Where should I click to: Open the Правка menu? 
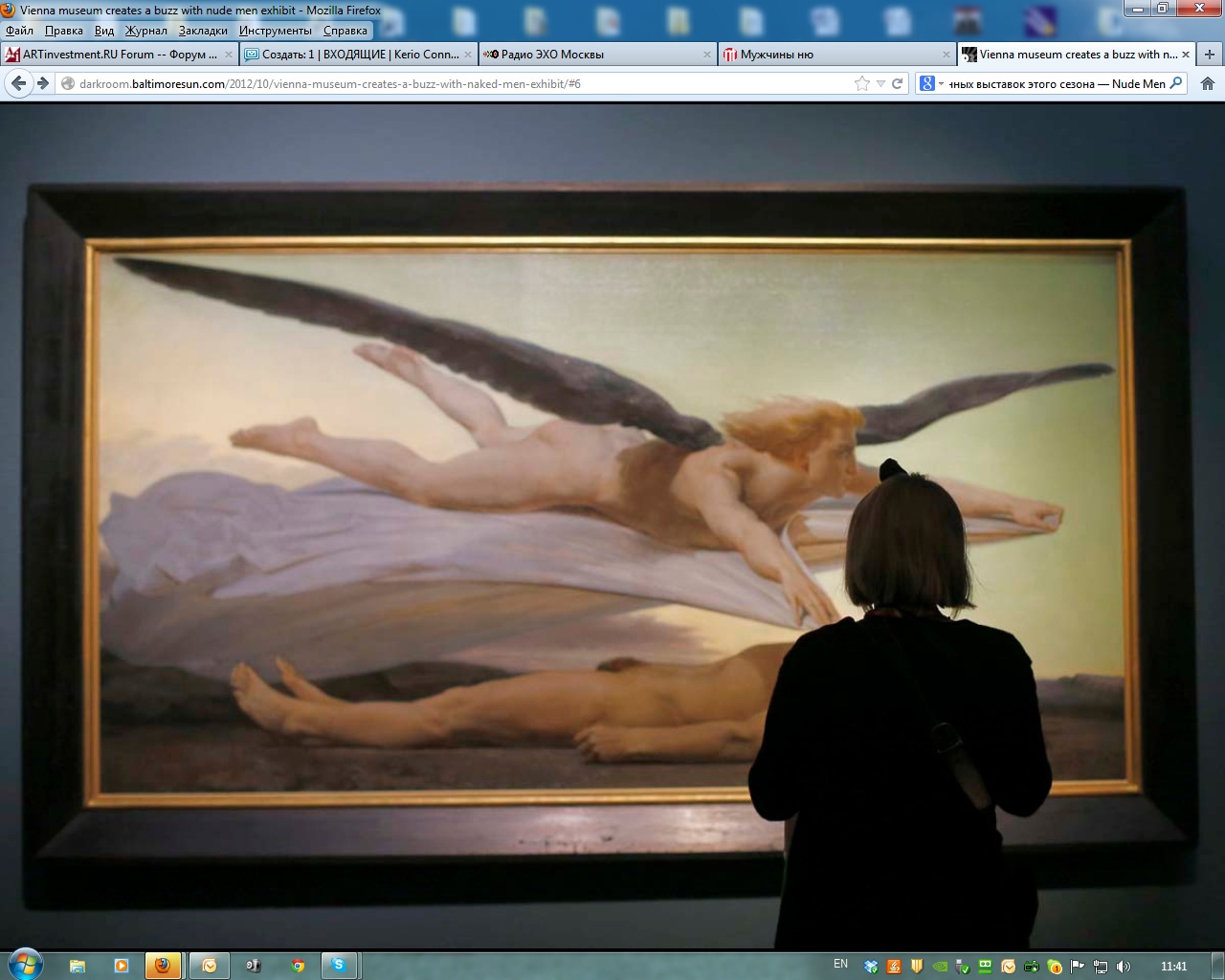[64, 31]
